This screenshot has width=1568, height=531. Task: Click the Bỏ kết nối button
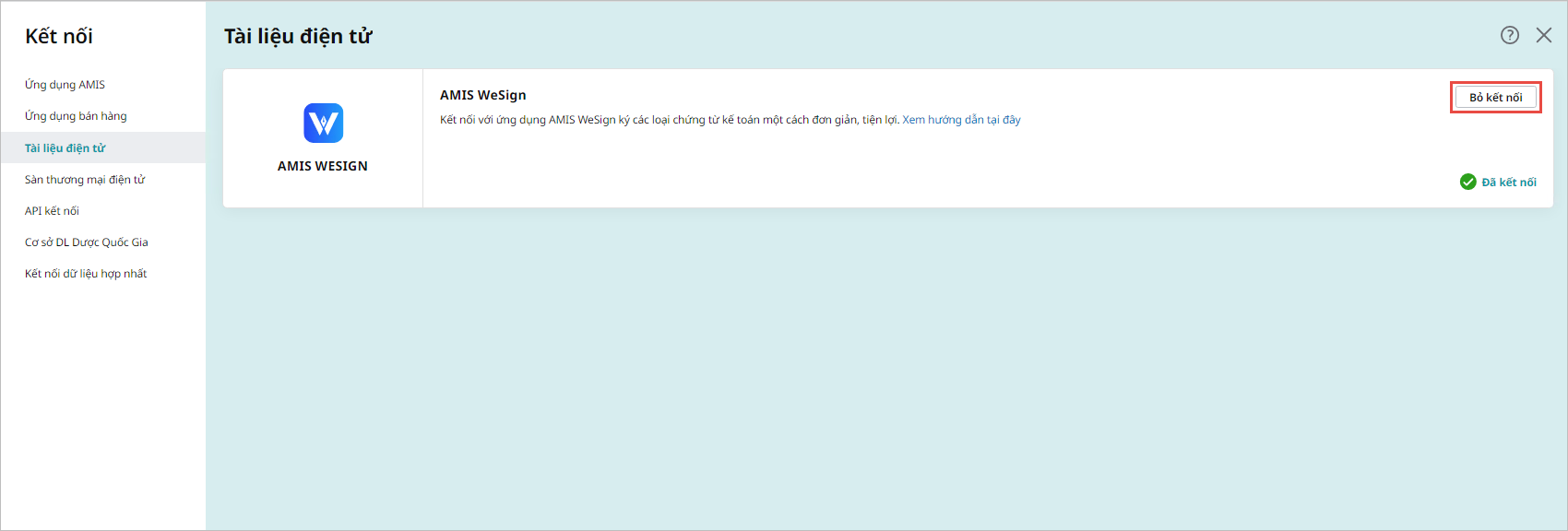pyautogui.click(x=1496, y=97)
